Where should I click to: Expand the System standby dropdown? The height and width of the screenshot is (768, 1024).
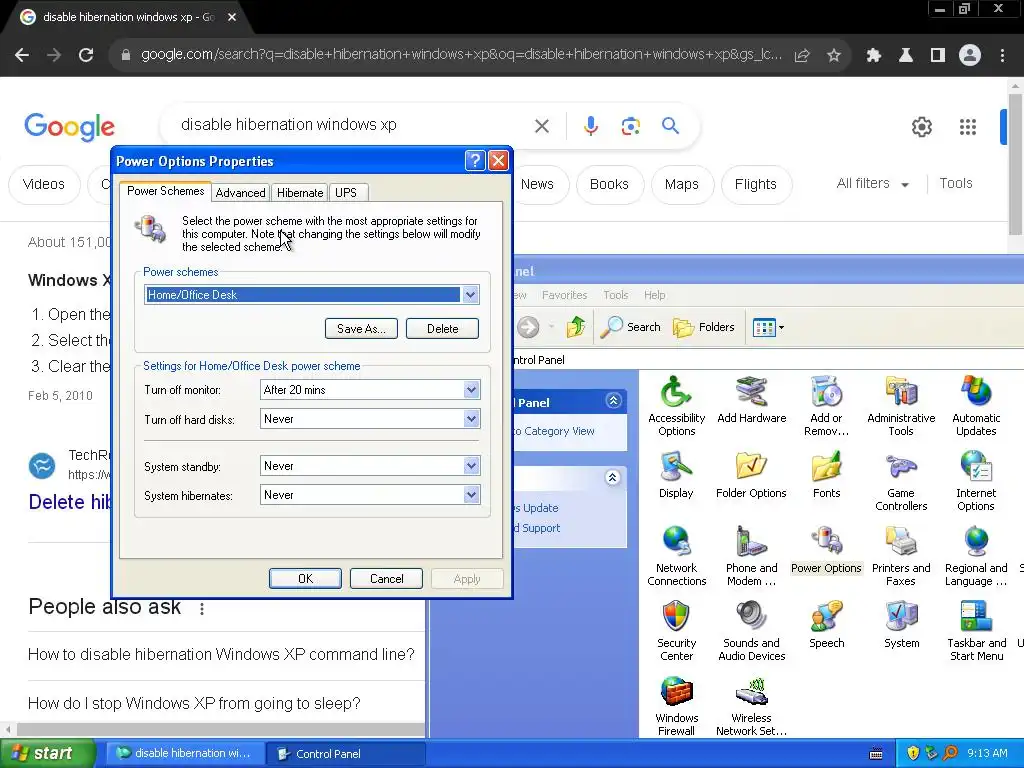[x=471, y=466]
